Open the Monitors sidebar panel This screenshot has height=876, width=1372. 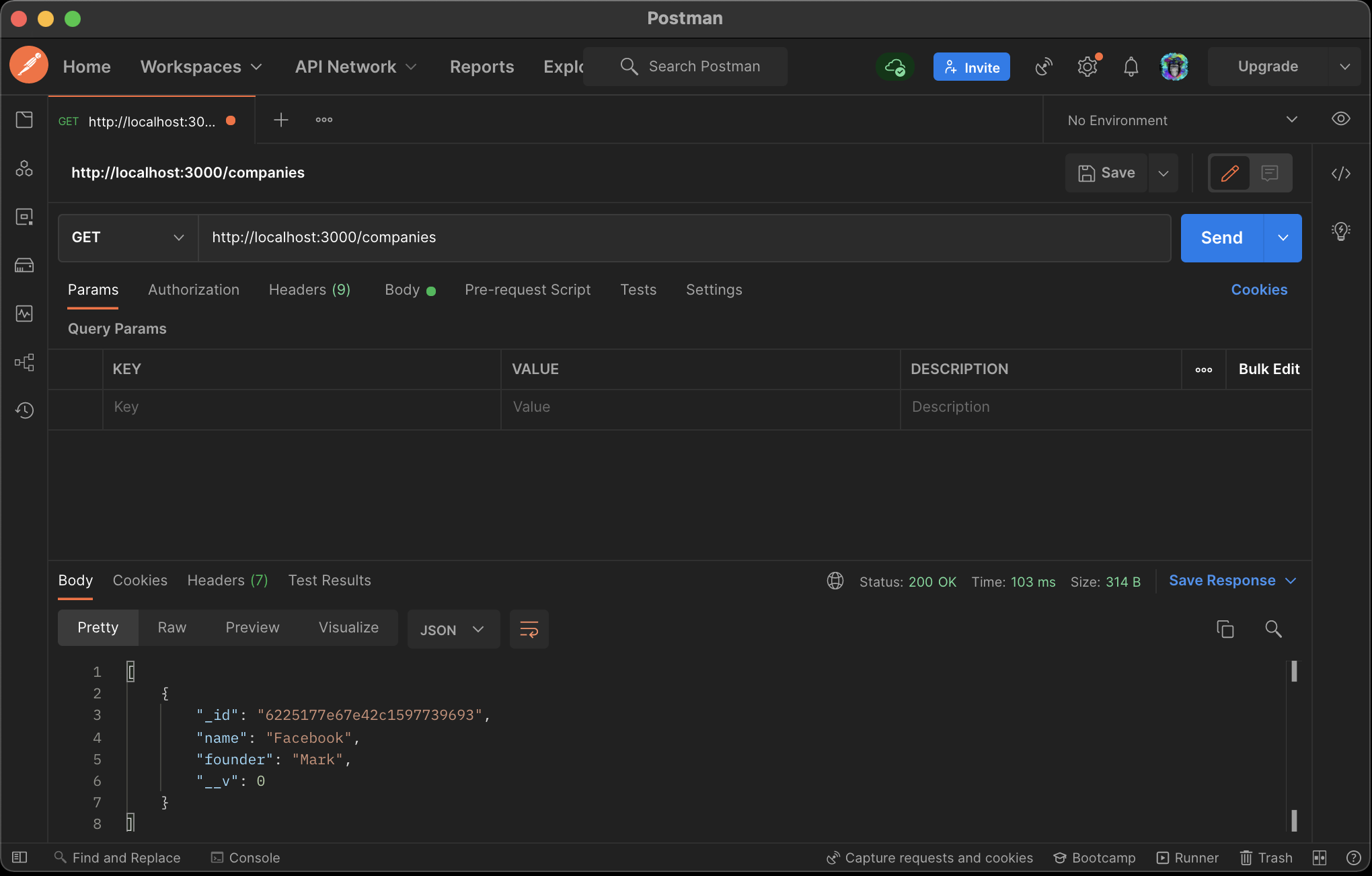coord(24,314)
